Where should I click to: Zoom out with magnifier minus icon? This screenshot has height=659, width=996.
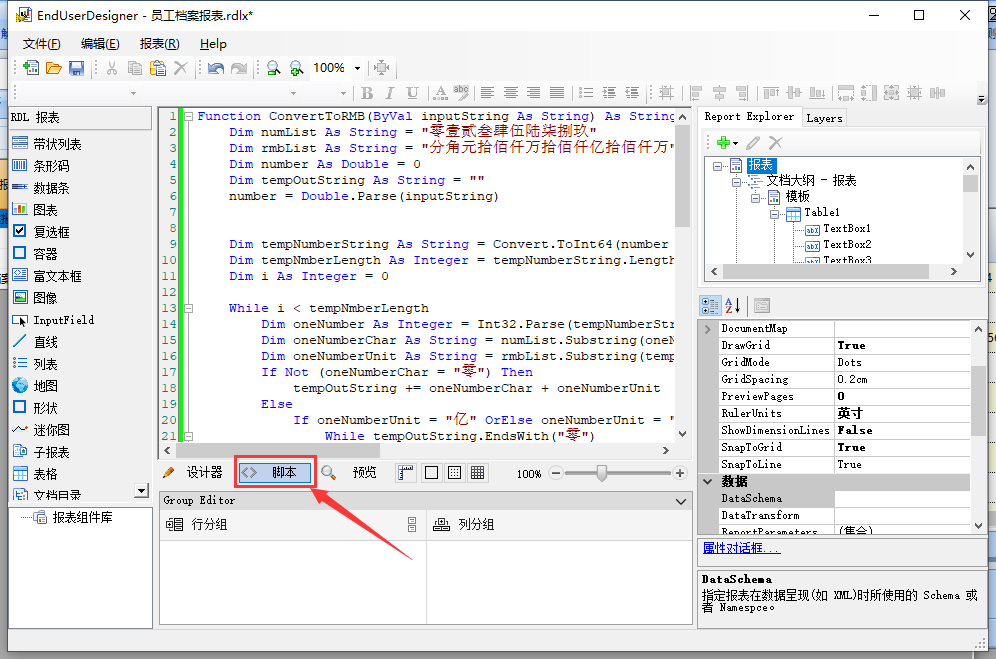coord(274,68)
